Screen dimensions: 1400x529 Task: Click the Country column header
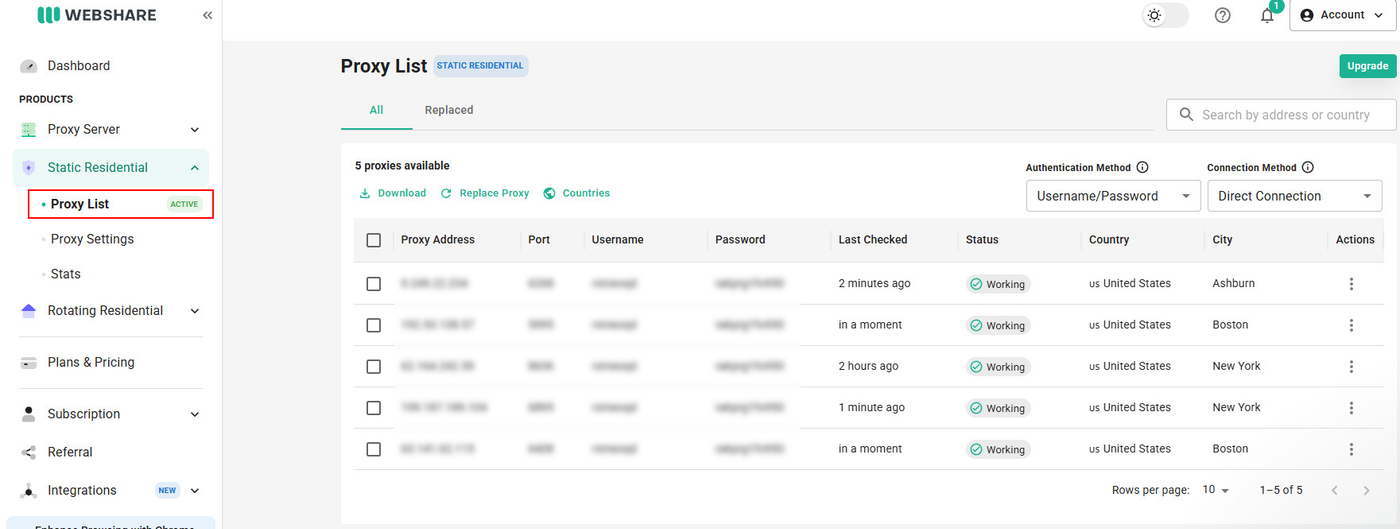point(1109,240)
